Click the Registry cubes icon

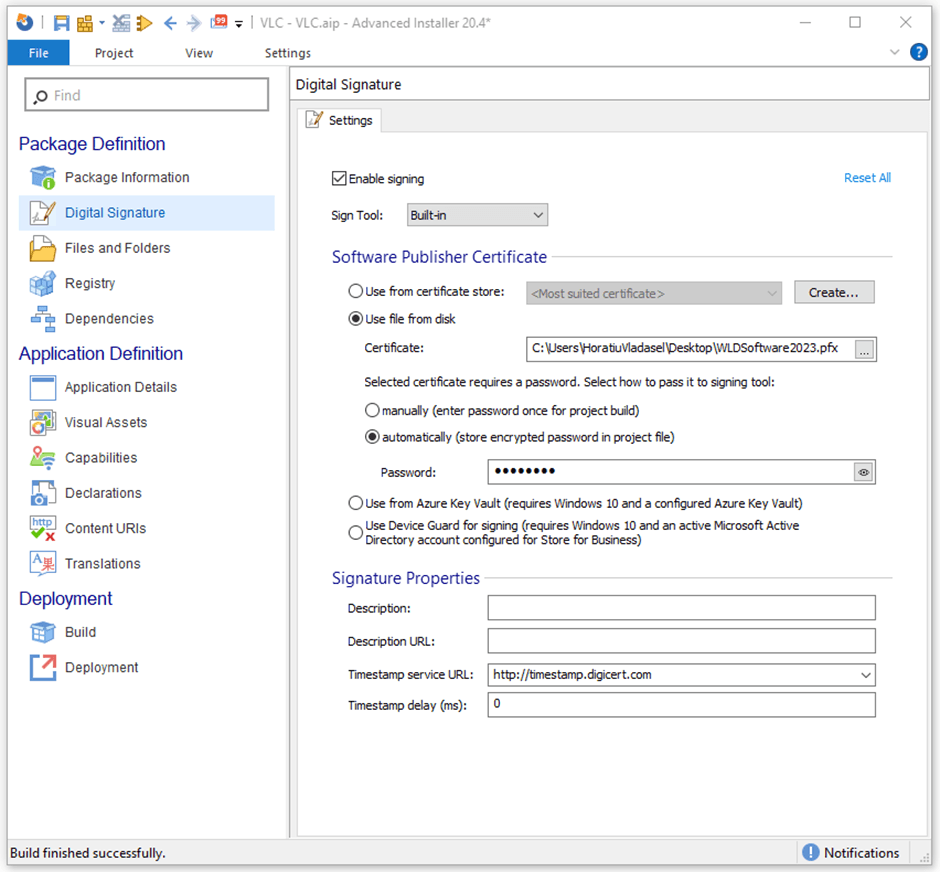(43, 283)
